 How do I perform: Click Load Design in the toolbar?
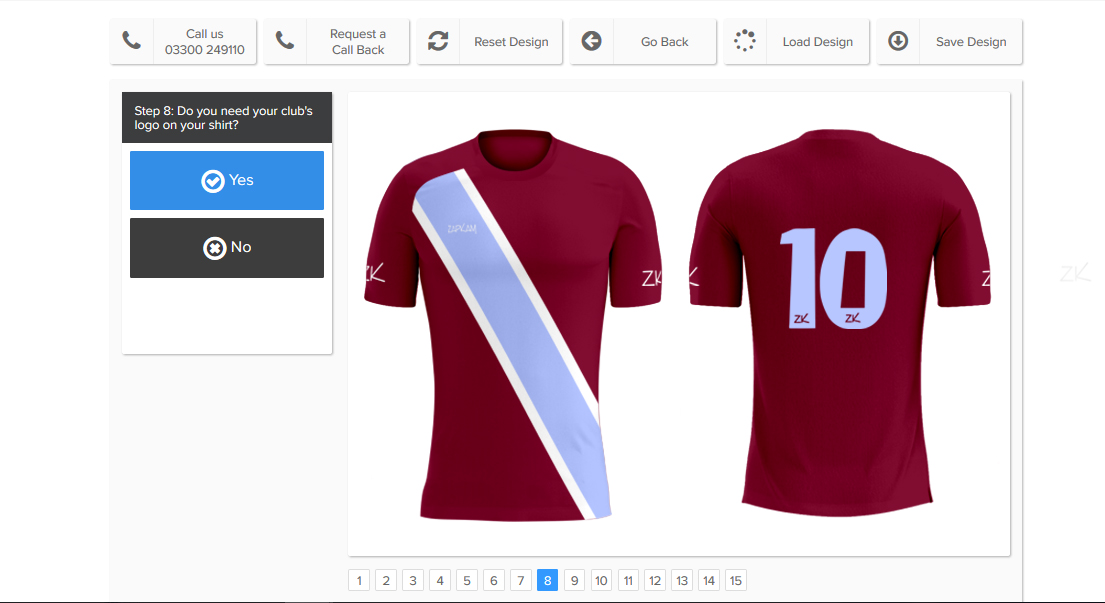818,41
